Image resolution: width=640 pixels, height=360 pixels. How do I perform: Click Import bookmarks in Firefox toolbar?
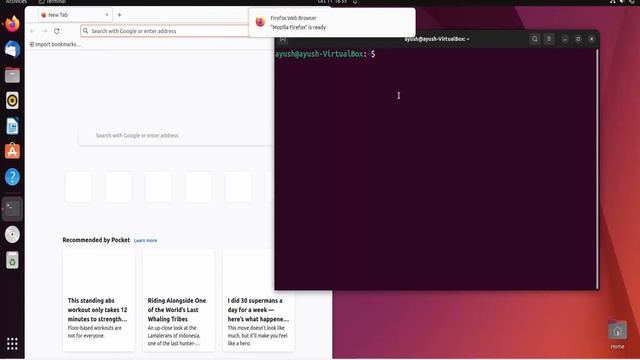tap(55, 44)
